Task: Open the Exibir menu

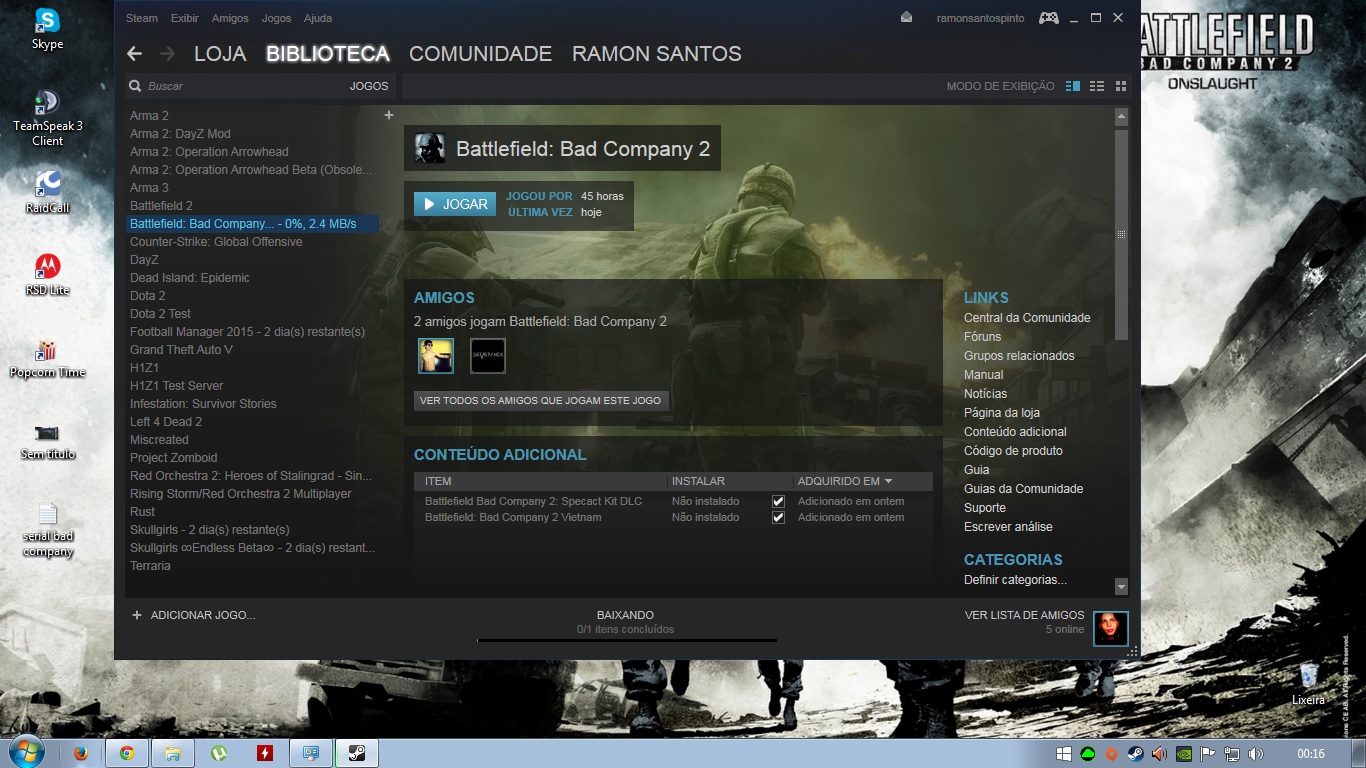Action: [185, 18]
